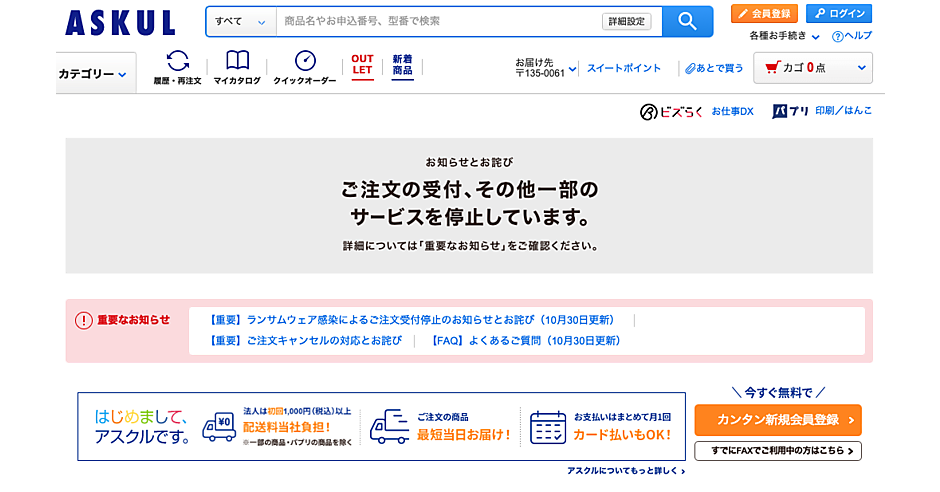This screenshot has height=492, width=940.
Task: Click the 最短当日お届け truck icon
Action: click(389, 427)
